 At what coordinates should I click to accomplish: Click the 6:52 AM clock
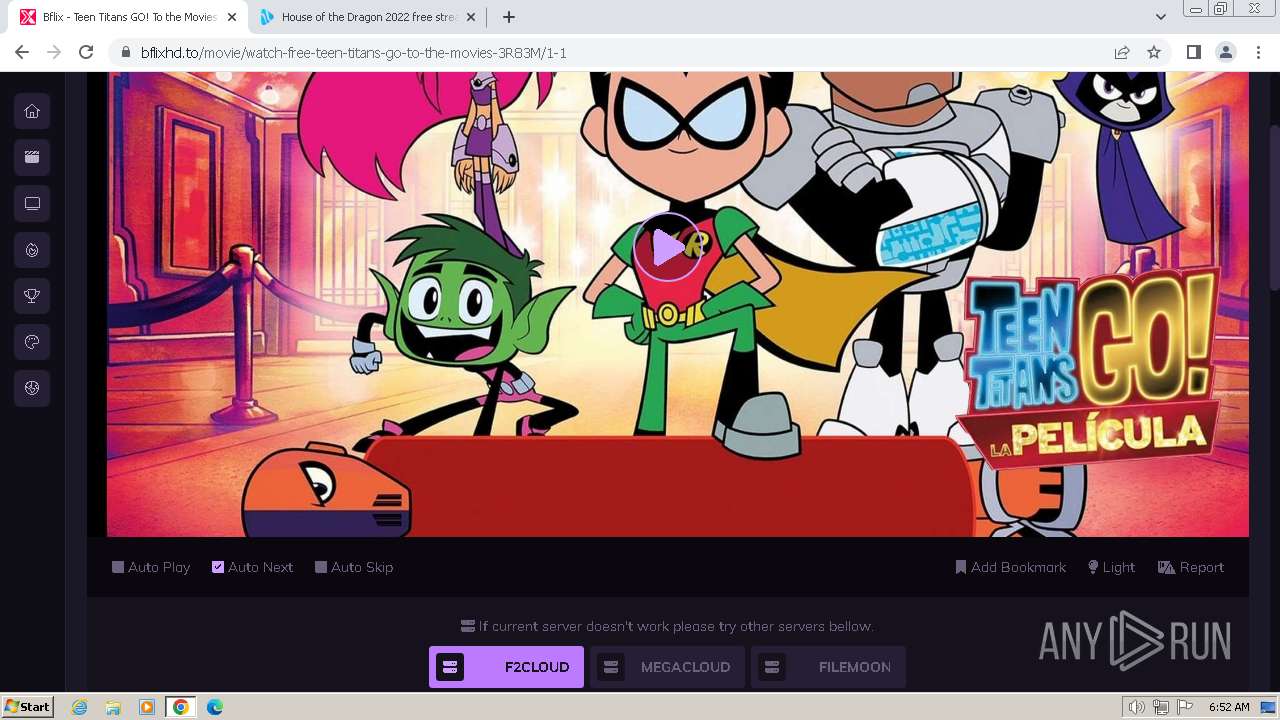point(1229,707)
